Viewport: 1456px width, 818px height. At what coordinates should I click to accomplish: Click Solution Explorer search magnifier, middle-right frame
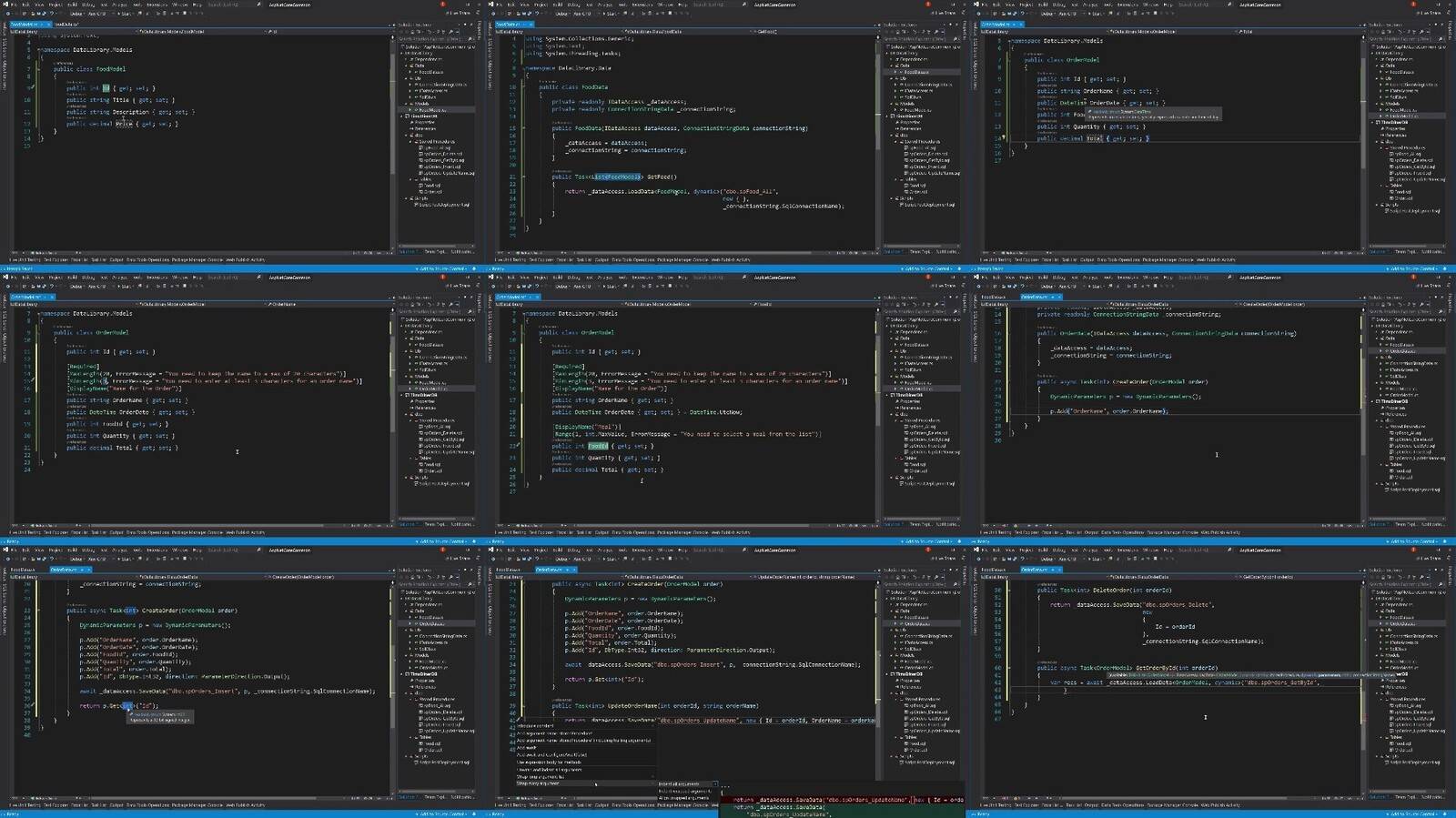click(1440, 311)
